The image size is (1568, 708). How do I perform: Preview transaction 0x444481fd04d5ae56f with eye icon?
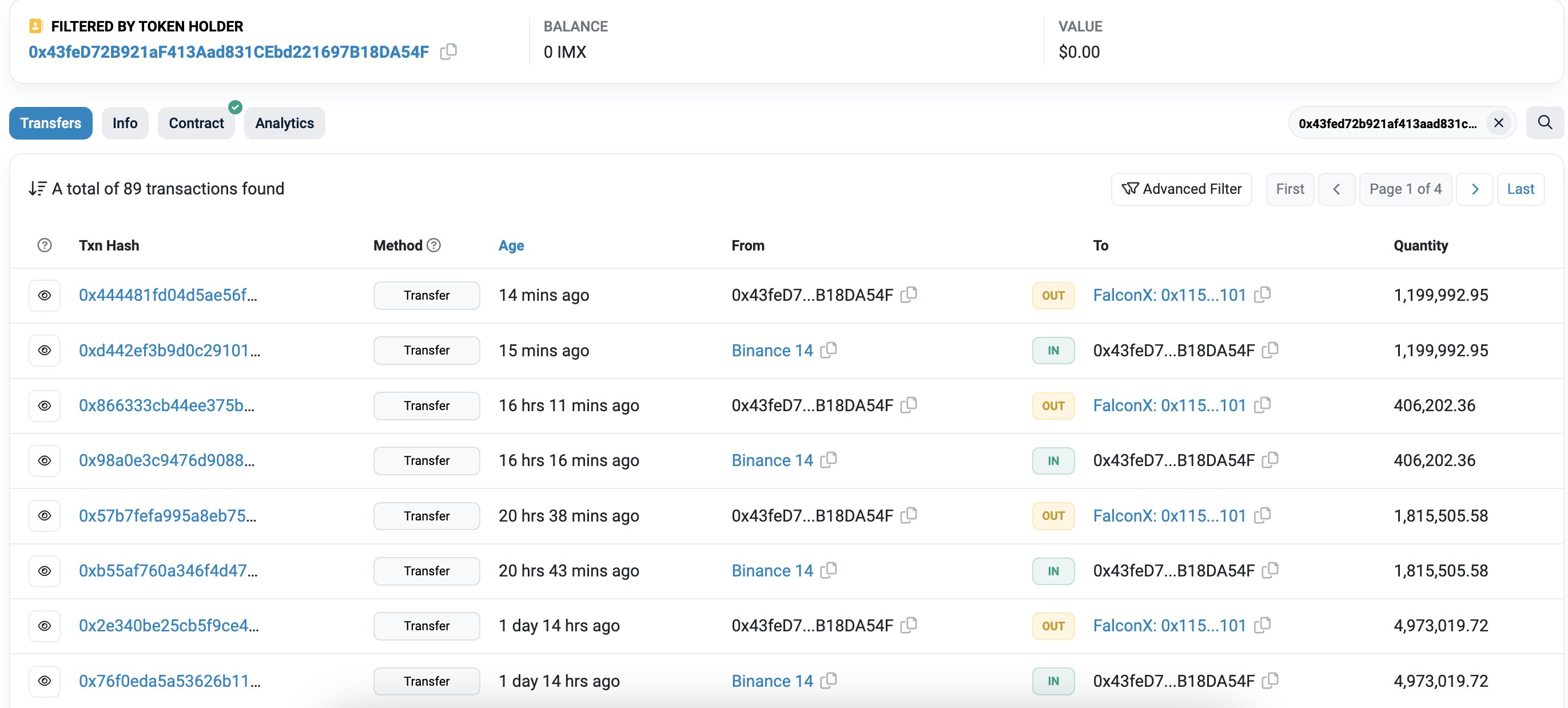[45, 295]
